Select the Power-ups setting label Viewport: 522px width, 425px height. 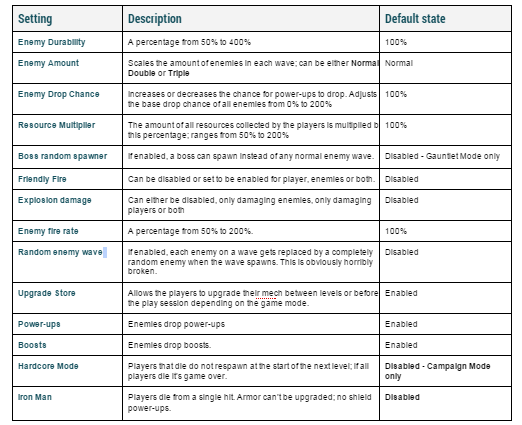click(39, 324)
